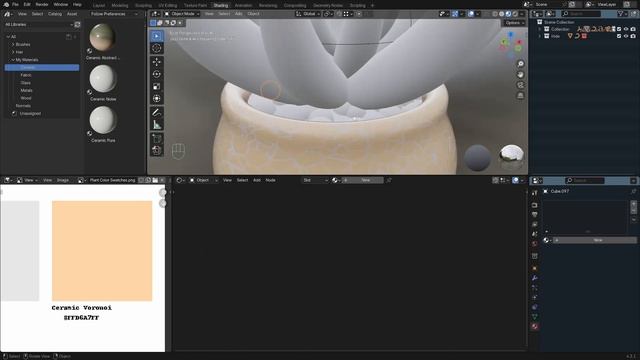The image size is (640, 360).
Task: Expand the Hair catalog
Action: (13, 52)
